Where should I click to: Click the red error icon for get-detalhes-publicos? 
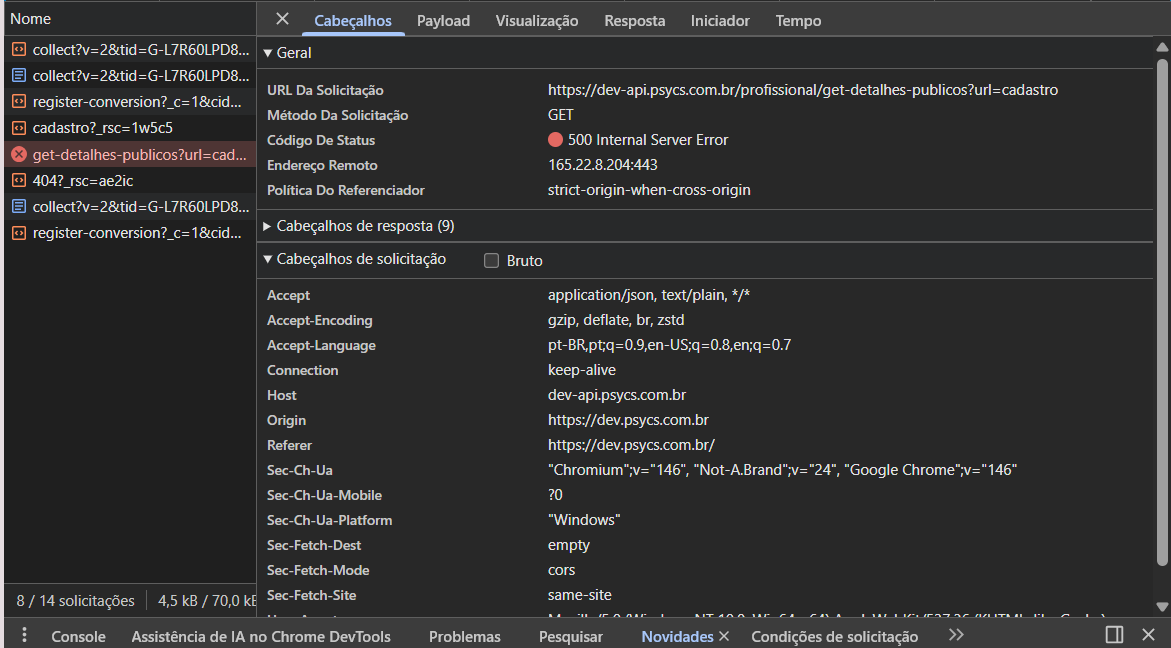pos(18,155)
